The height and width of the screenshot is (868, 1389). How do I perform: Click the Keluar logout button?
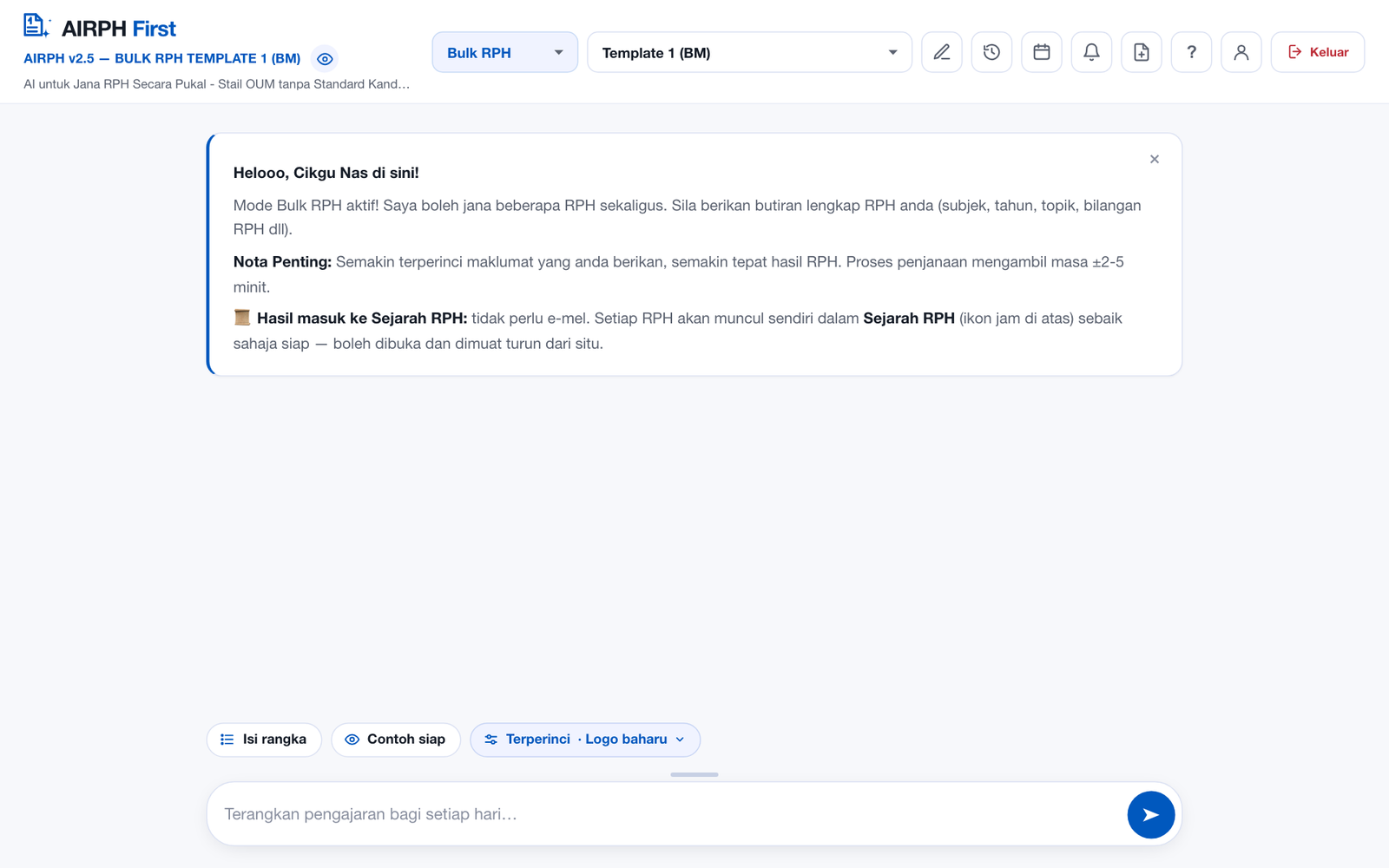tap(1318, 52)
